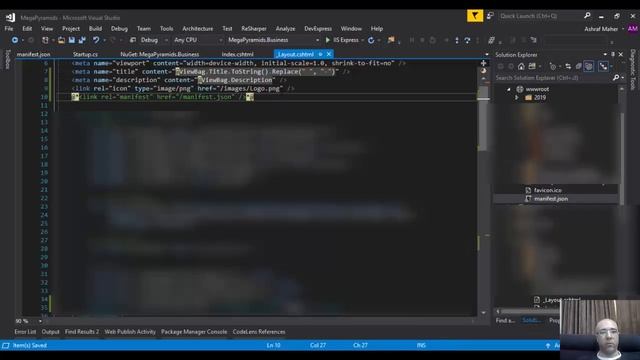Close the _Layout.cshtml tab

(x=329, y=54)
